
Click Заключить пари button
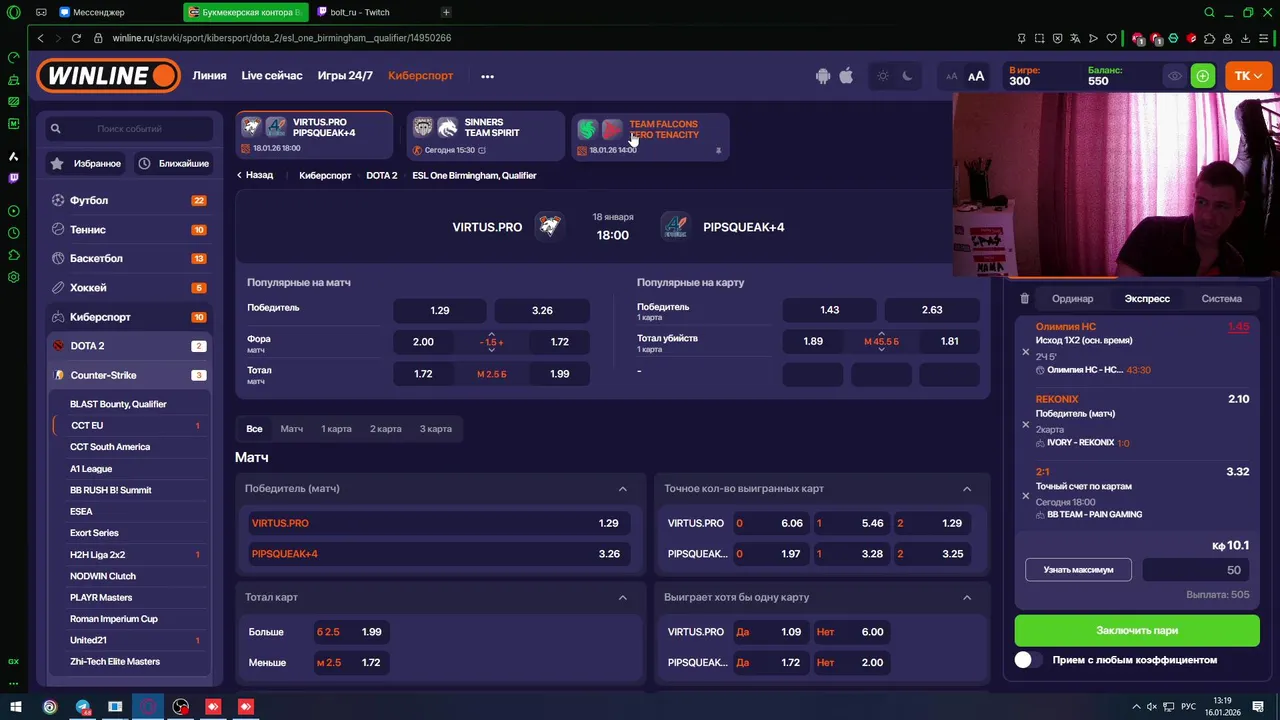1137,631
